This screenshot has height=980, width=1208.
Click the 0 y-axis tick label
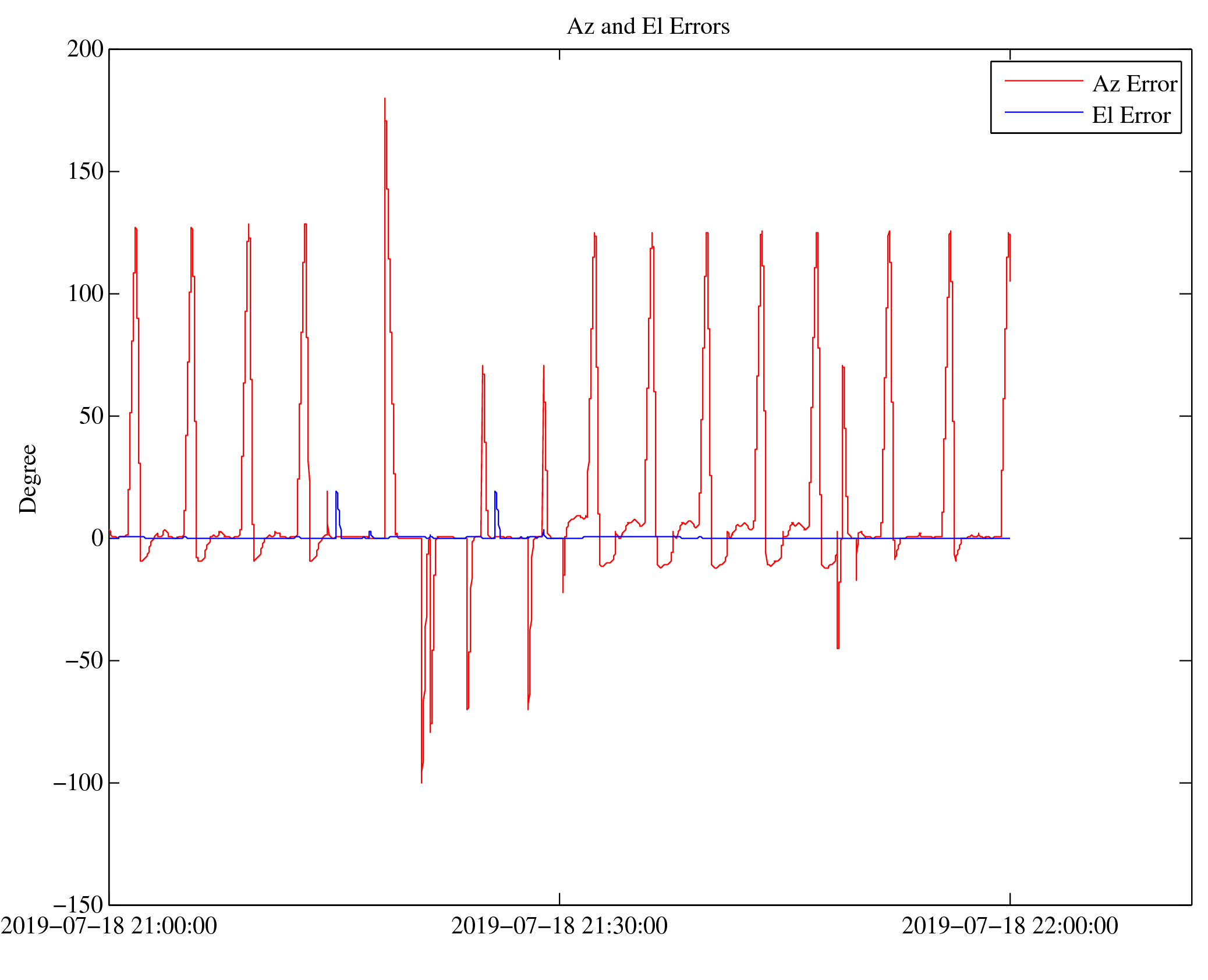coord(97,539)
